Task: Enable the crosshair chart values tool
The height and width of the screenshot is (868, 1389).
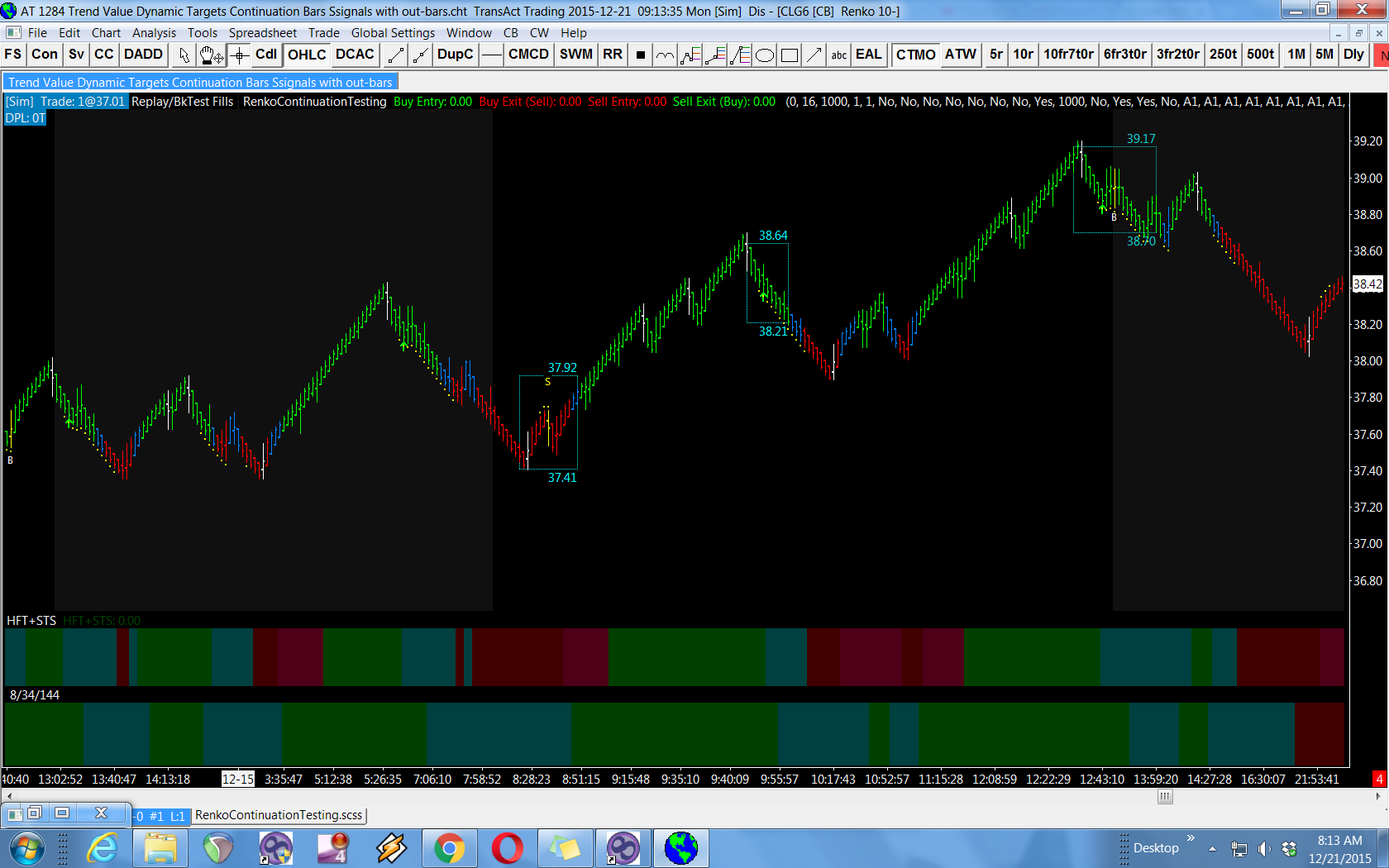Action: point(239,55)
